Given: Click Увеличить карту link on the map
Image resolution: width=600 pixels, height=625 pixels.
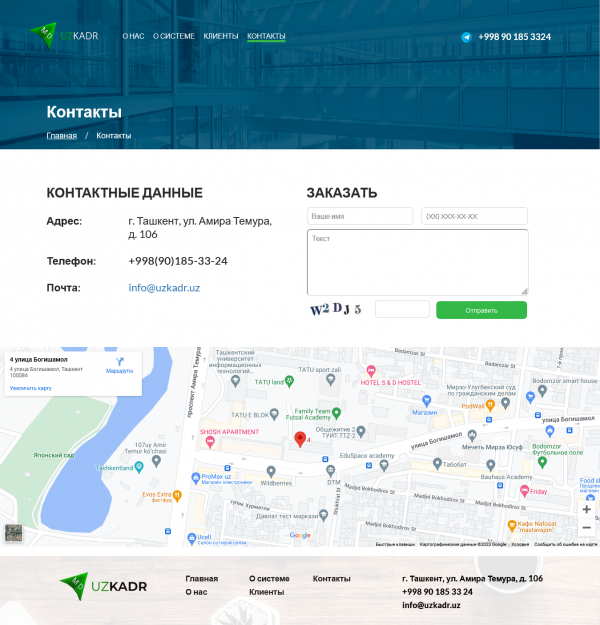Looking at the screenshot, I should (x=30, y=387).
